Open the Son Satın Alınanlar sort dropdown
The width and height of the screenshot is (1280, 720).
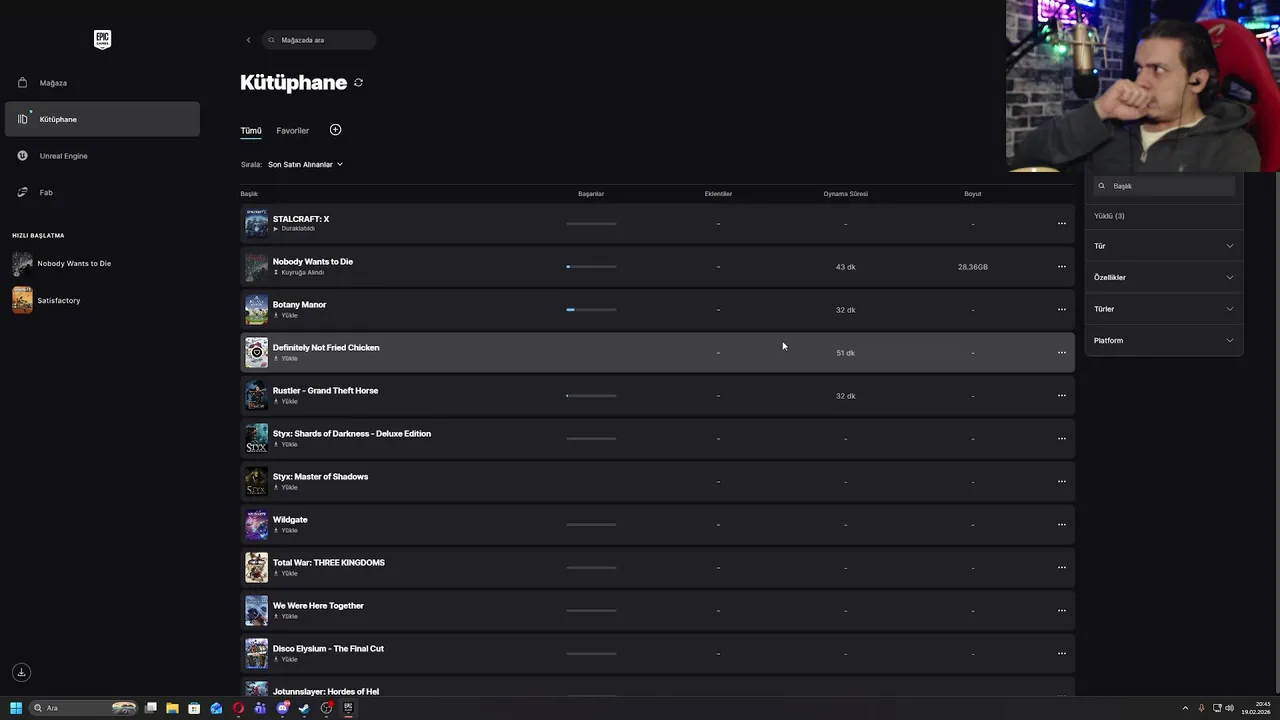[305, 164]
